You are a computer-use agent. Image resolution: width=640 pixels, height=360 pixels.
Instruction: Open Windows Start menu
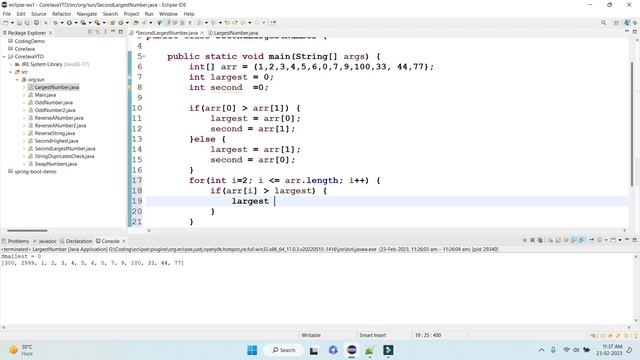point(252,350)
